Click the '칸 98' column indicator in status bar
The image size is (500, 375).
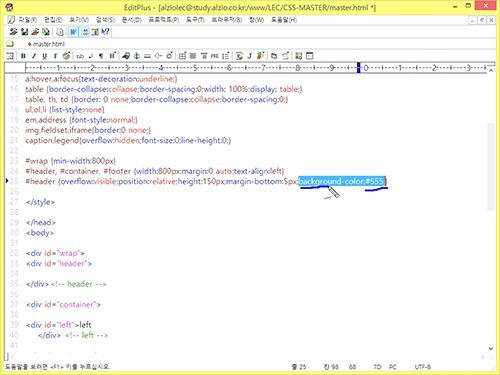coord(331,367)
